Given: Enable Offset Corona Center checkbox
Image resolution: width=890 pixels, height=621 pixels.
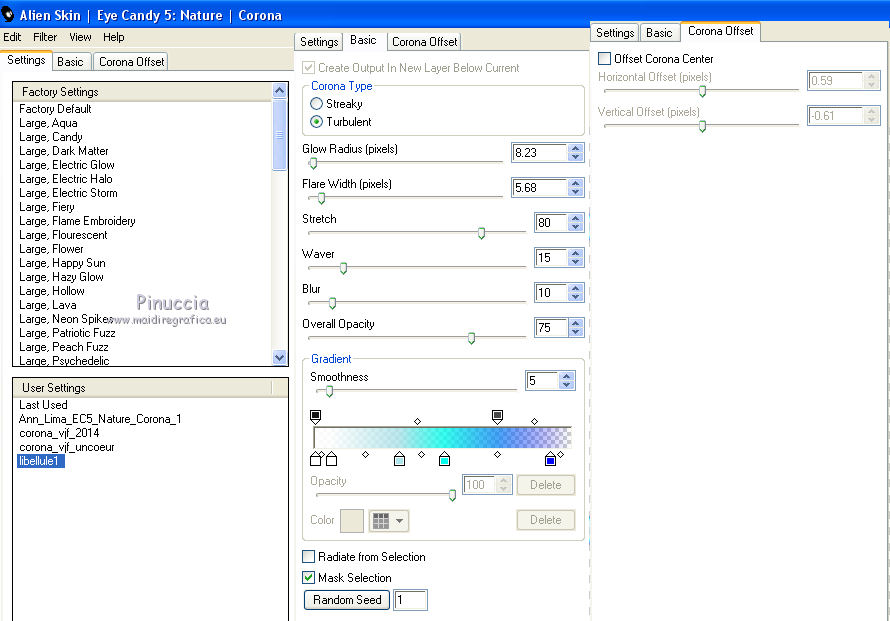Looking at the screenshot, I should coord(604,58).
